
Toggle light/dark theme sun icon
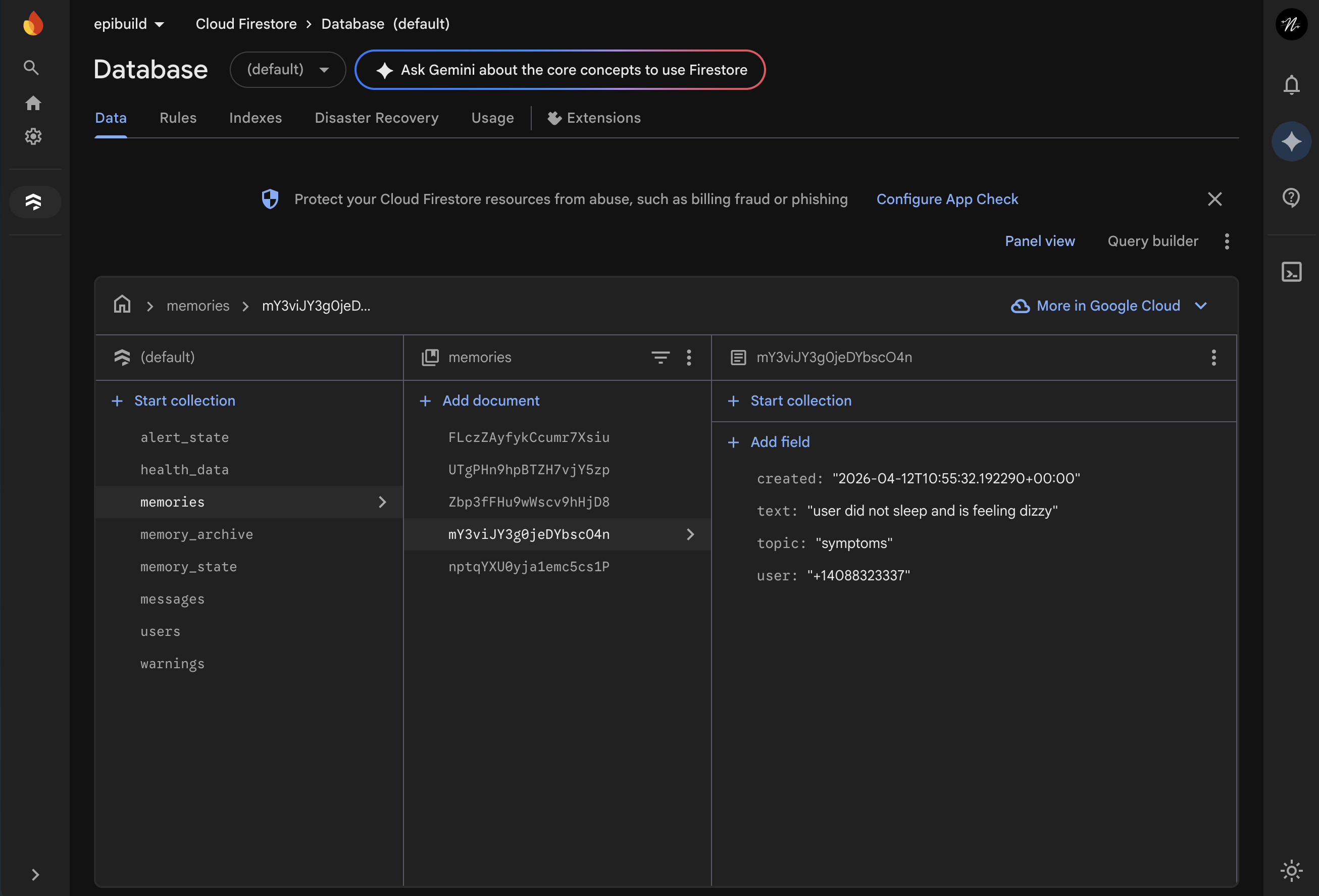1291,870
